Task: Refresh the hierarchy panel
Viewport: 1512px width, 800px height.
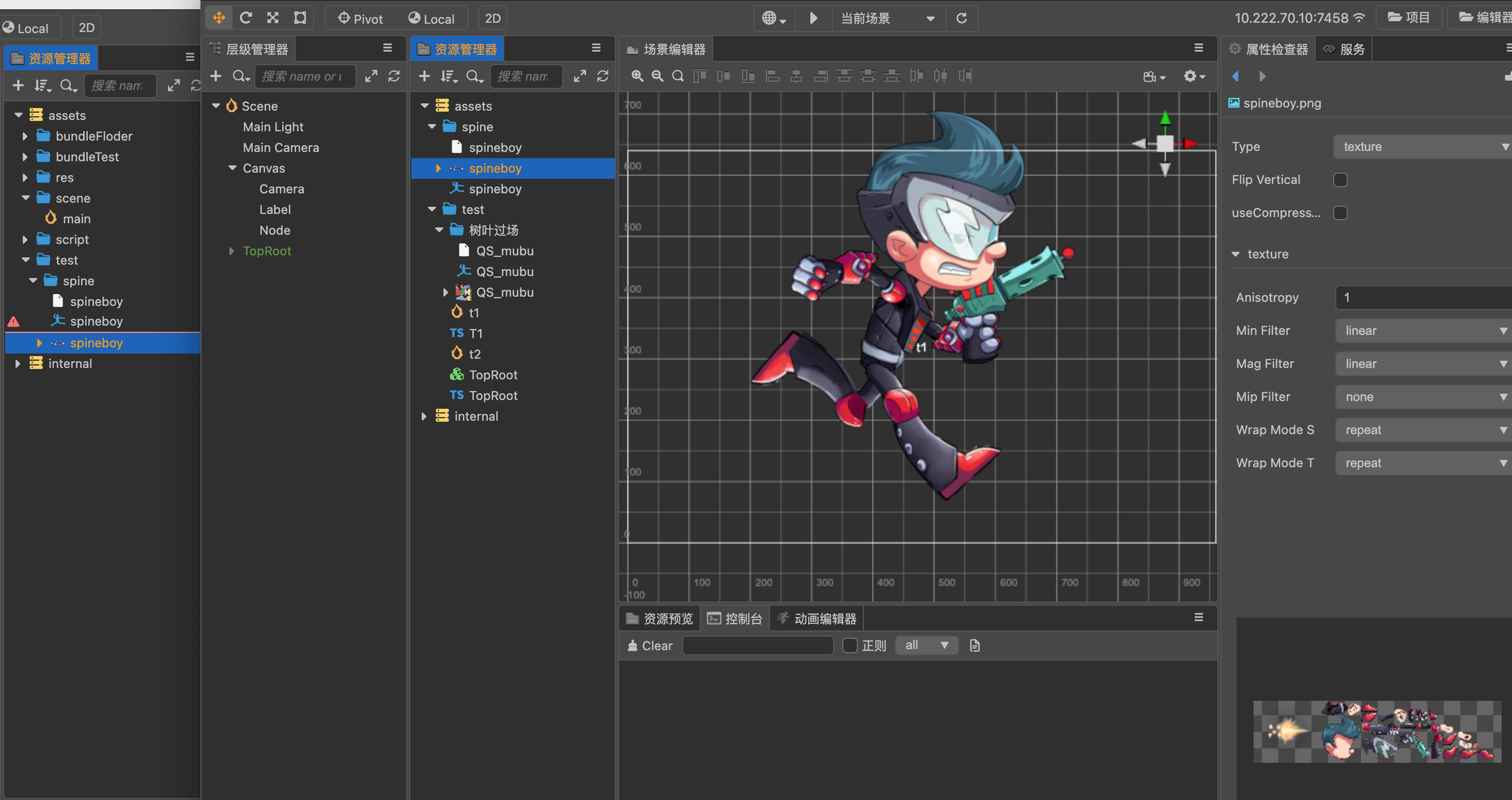Action: (x=394, y=76)
